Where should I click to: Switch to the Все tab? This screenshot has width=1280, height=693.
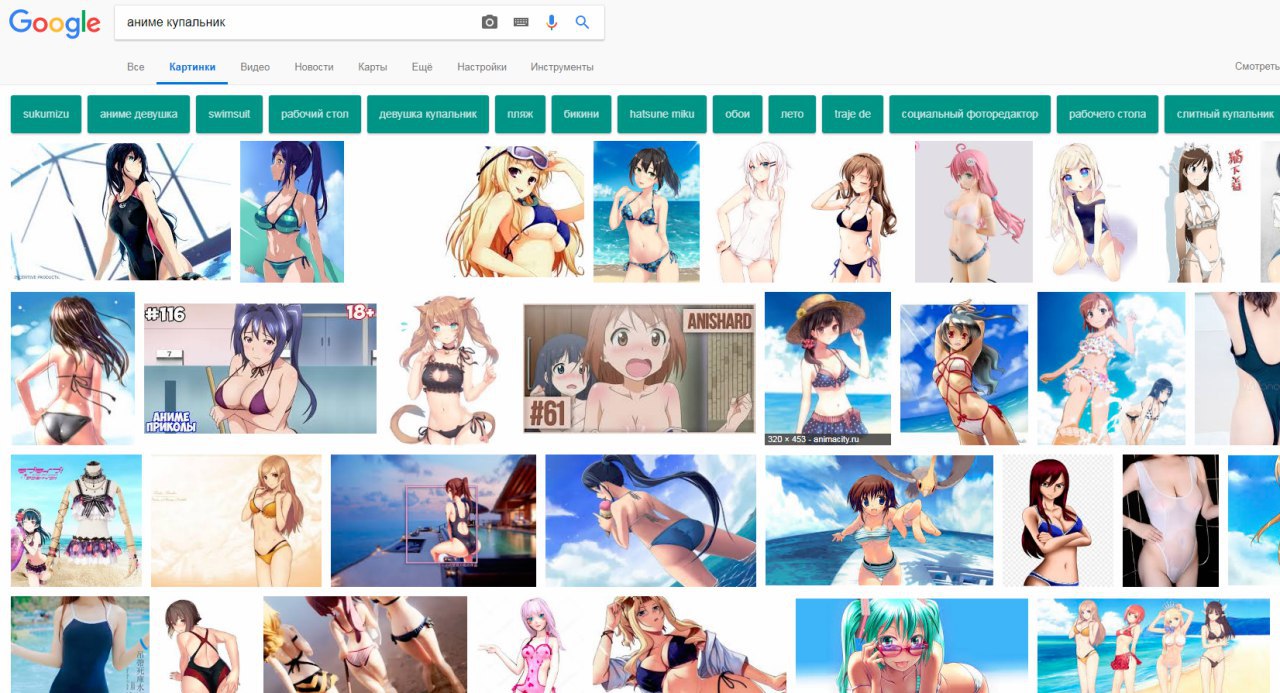[136, 67]
